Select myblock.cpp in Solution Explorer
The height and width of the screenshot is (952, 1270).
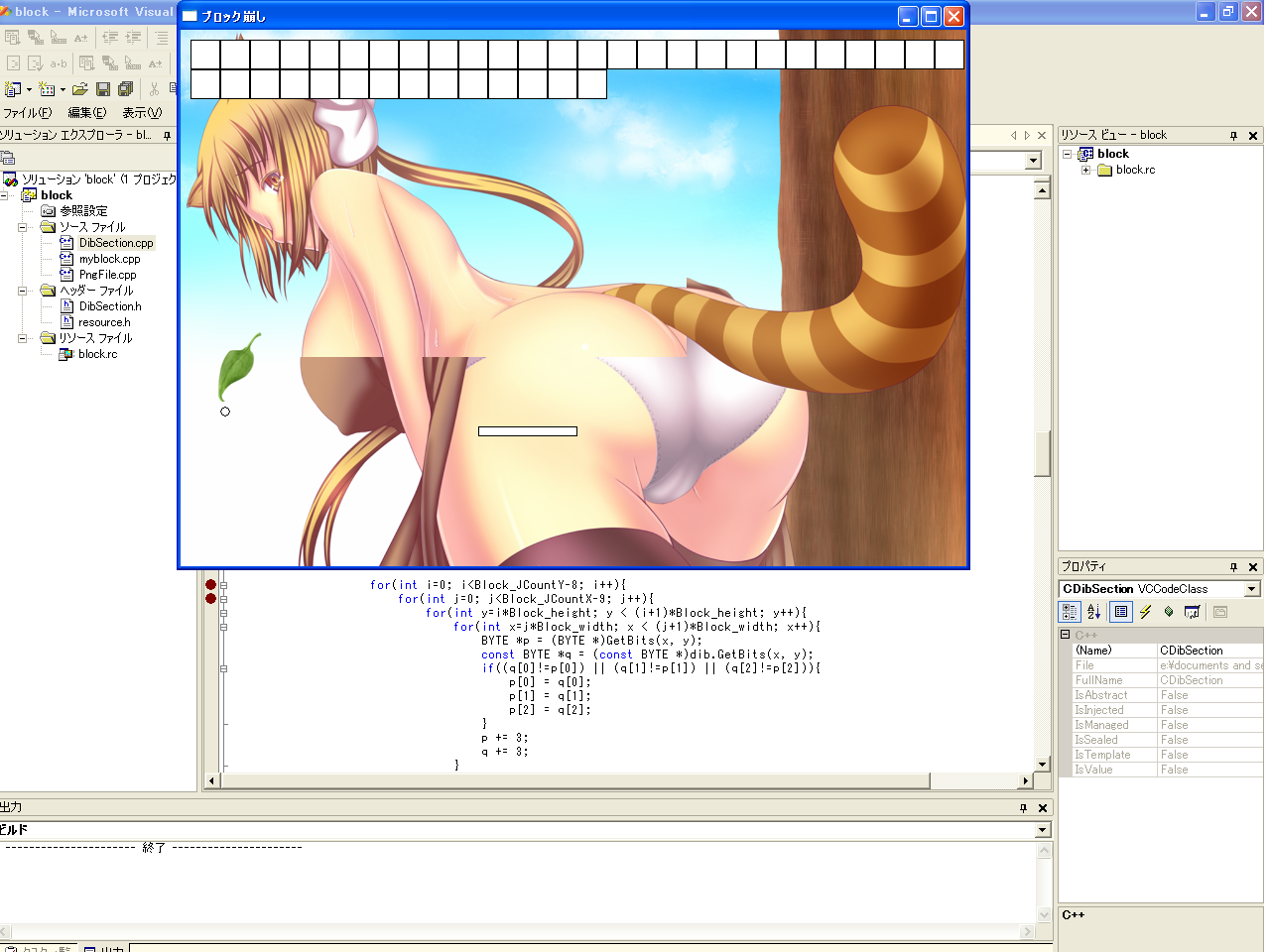tap(110, 259)
